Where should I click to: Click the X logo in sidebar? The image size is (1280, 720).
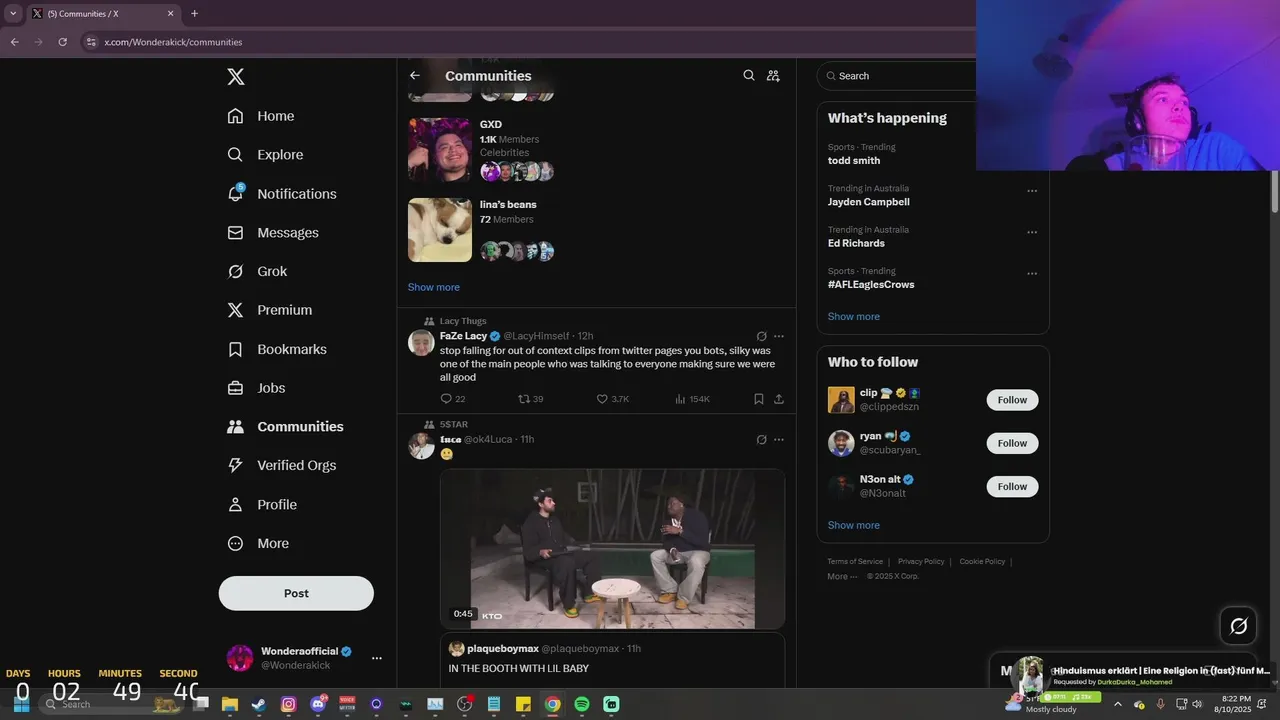pos(235,77)
